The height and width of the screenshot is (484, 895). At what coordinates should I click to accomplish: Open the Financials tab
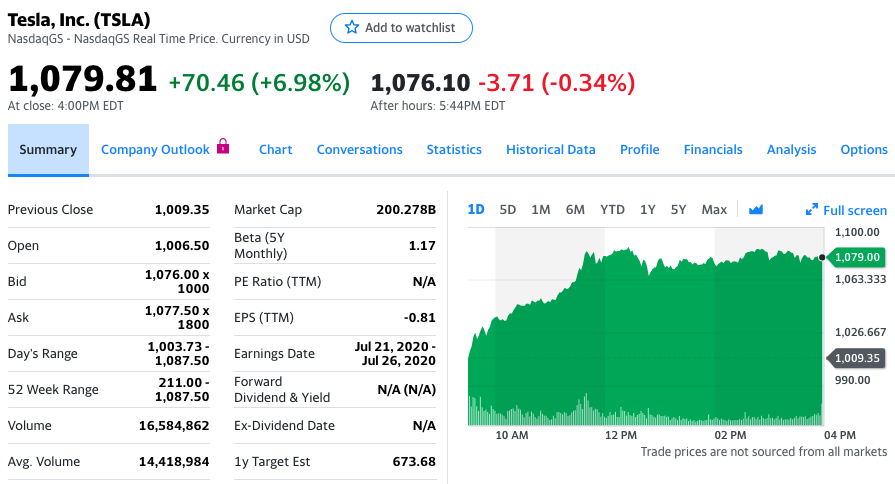coord(713,150)
